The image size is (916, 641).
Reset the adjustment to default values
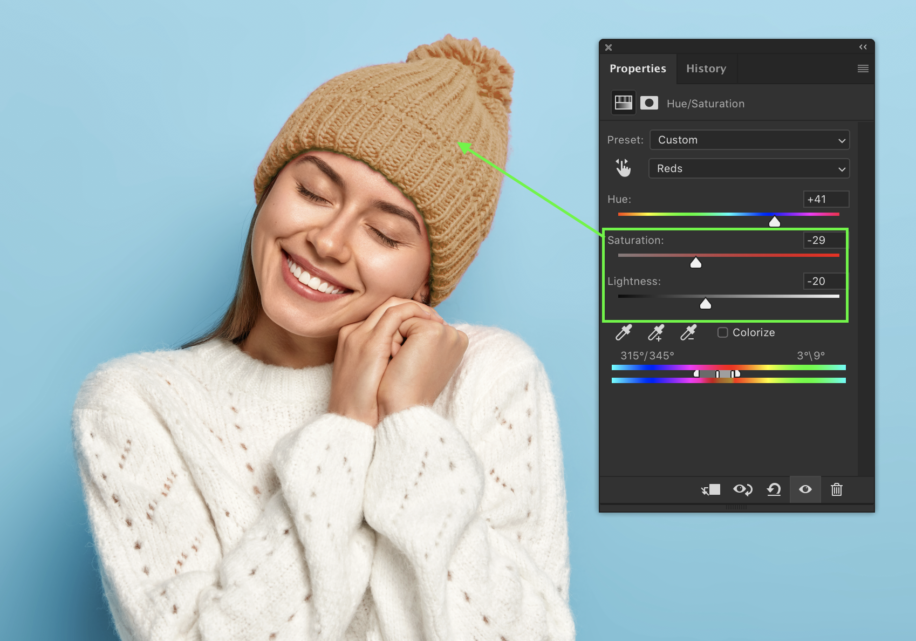(774, 490)
